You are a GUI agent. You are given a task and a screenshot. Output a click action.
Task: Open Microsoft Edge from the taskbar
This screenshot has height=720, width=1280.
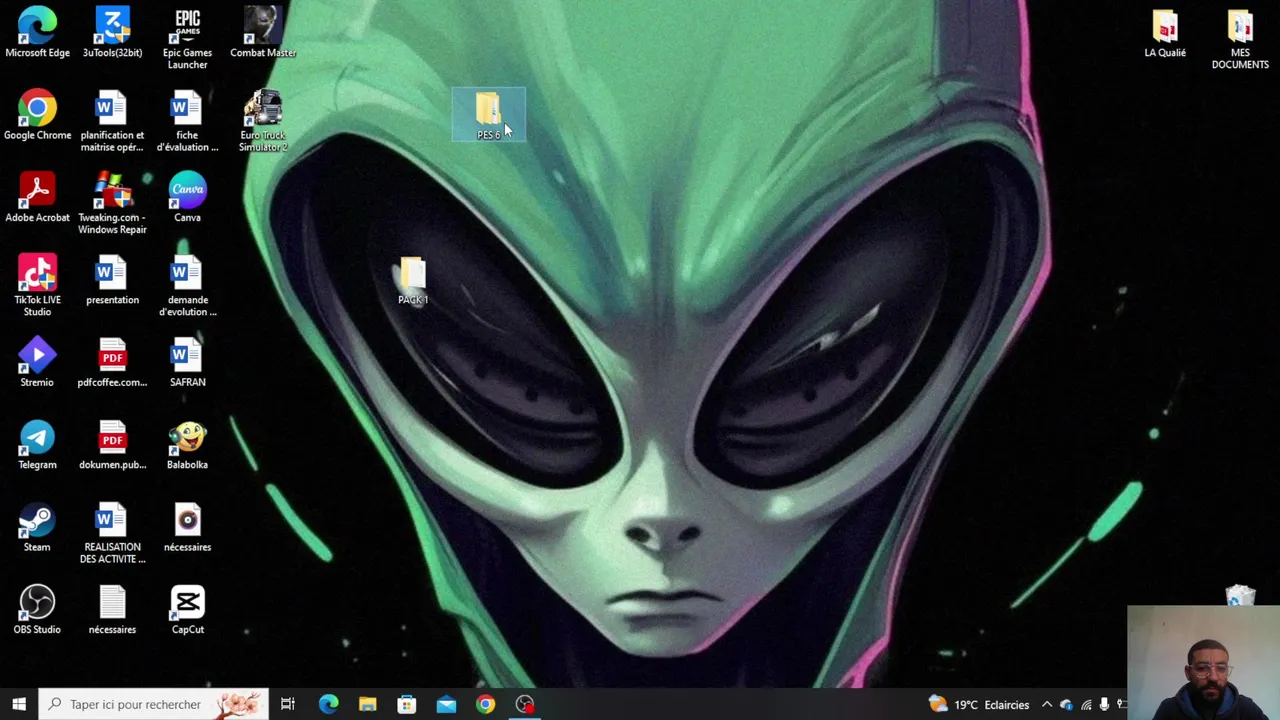[x=328, y=704]
